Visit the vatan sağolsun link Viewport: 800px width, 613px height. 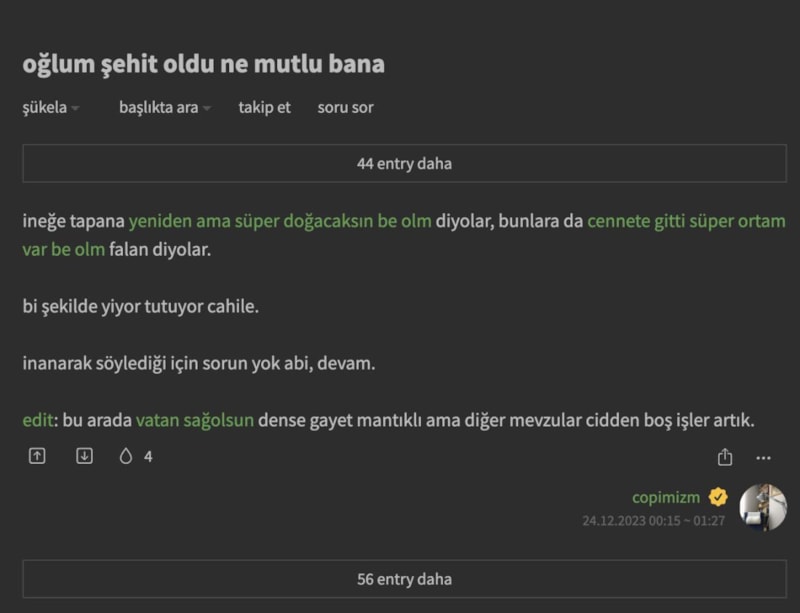[195, 421]
